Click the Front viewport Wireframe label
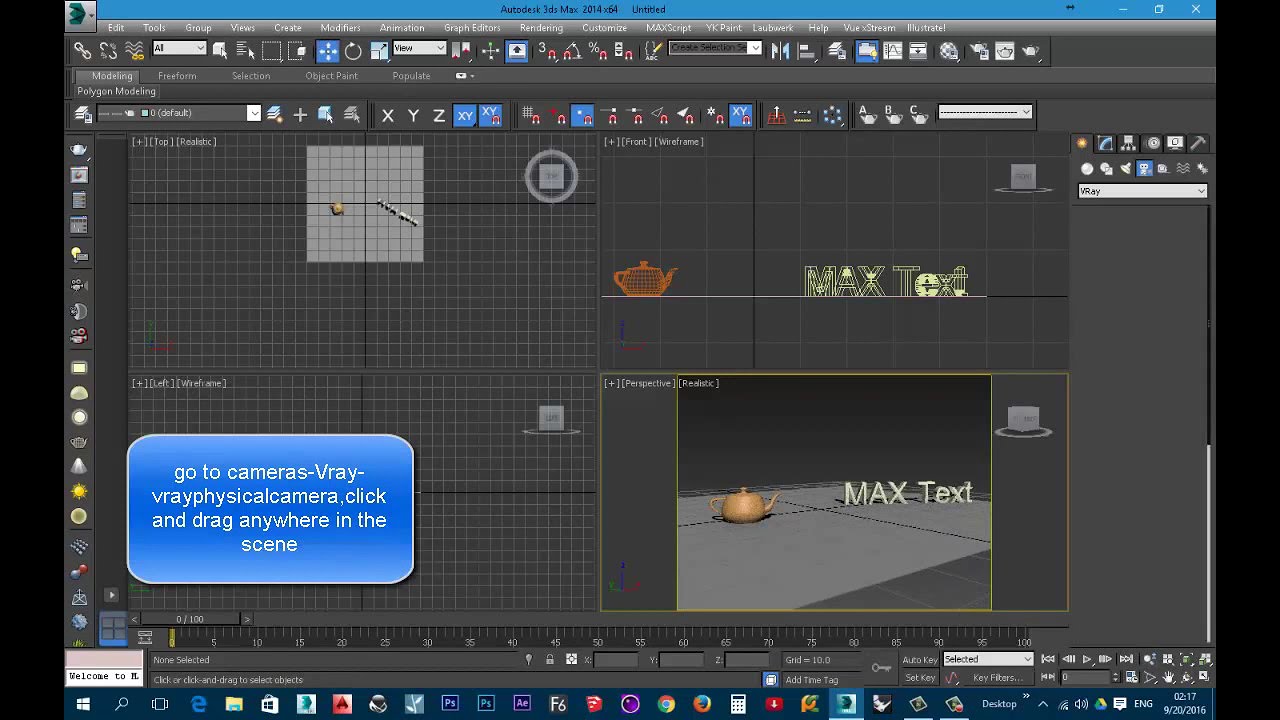This screenshot has height=720, width=1280. pyautogui.click(x=679, y=142)
